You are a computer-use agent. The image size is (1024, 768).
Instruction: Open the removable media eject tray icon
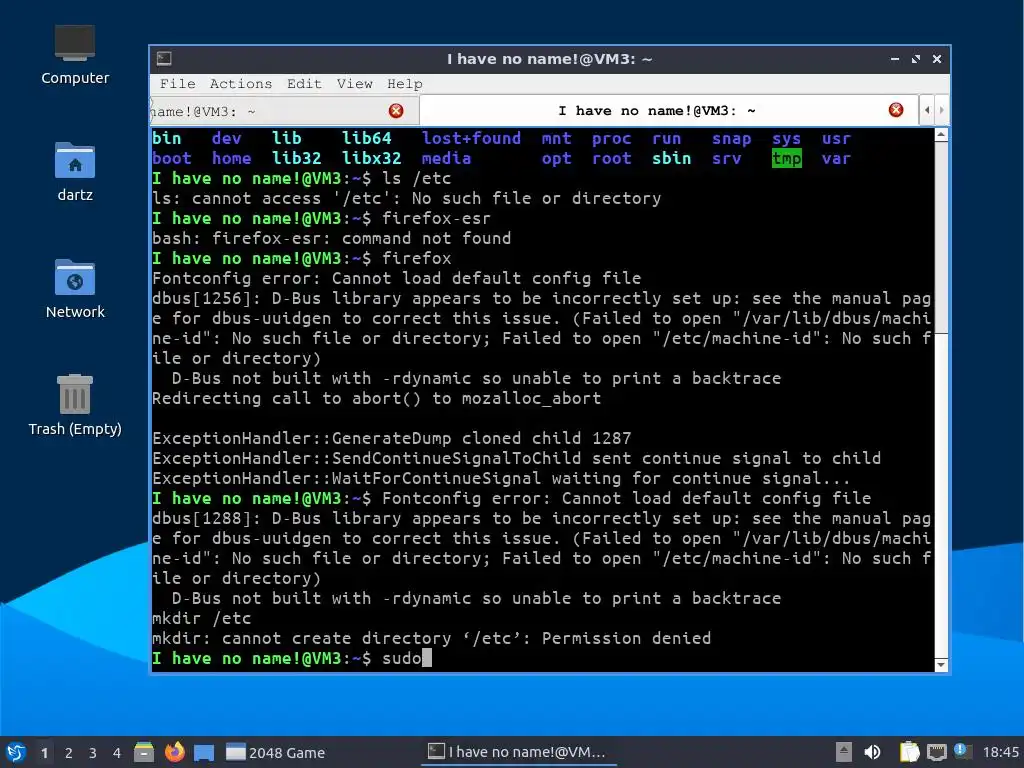844,752
